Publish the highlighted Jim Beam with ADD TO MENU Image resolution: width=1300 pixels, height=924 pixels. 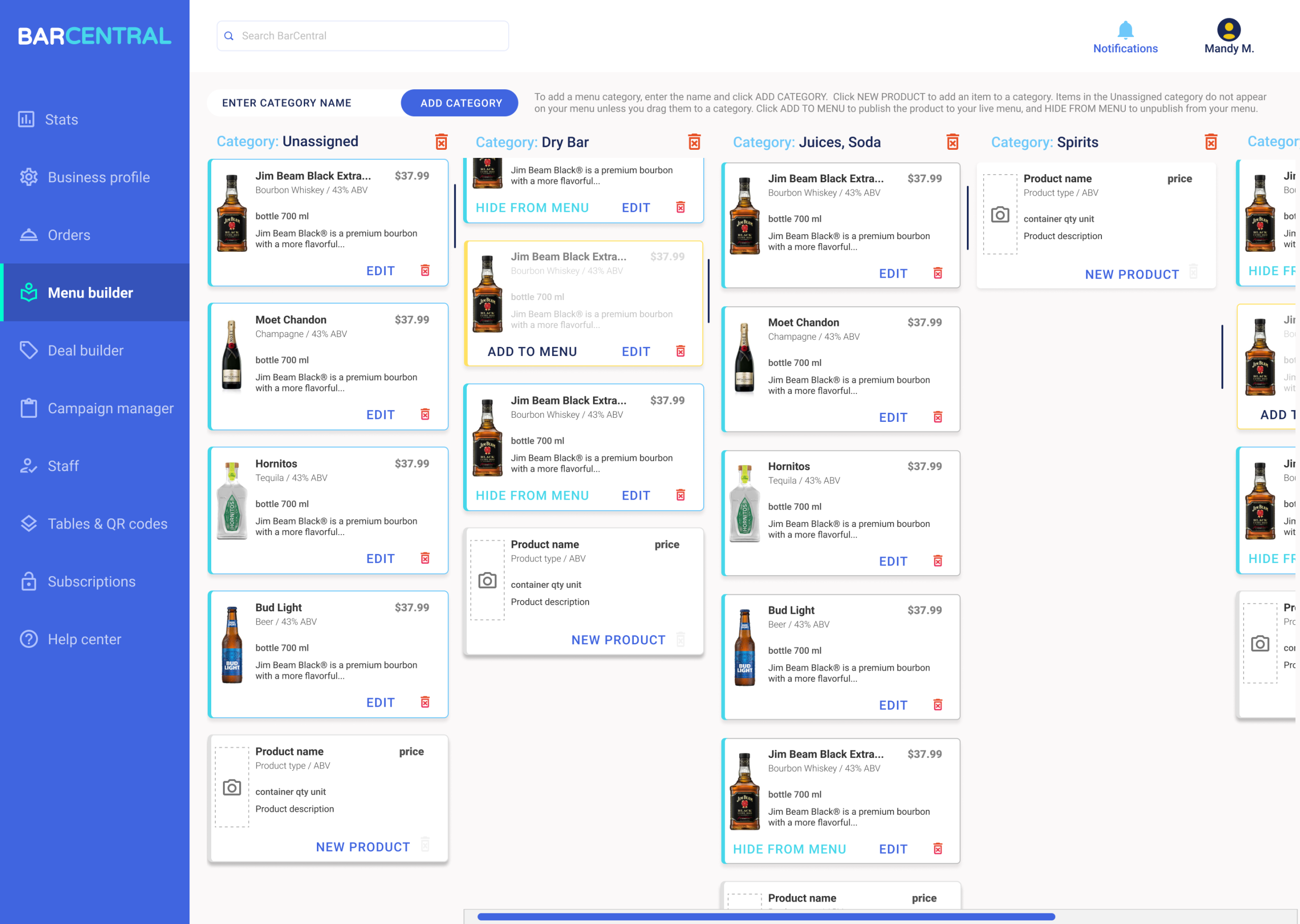coord(532,352)
